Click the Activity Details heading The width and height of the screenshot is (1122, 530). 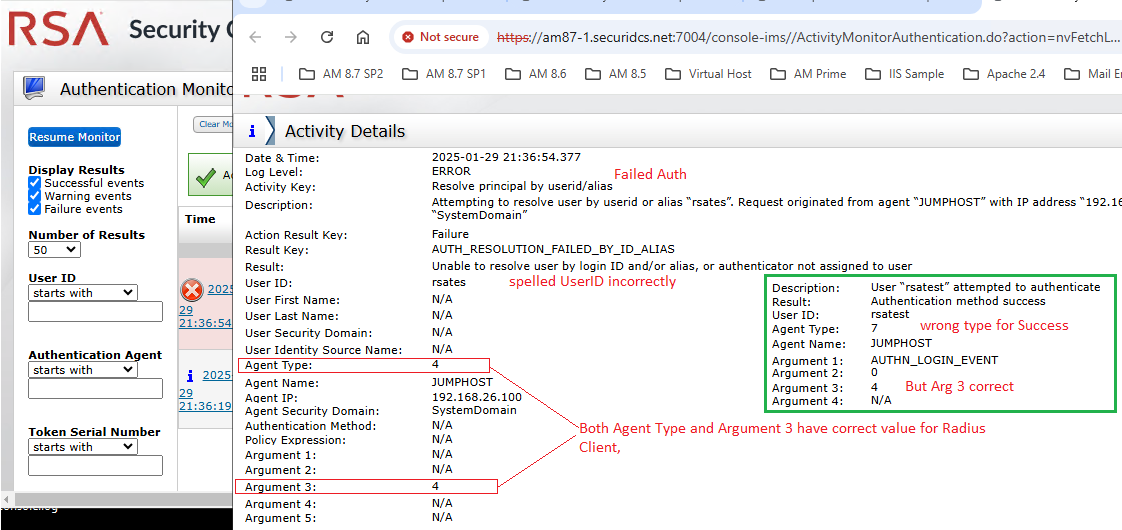345,131
